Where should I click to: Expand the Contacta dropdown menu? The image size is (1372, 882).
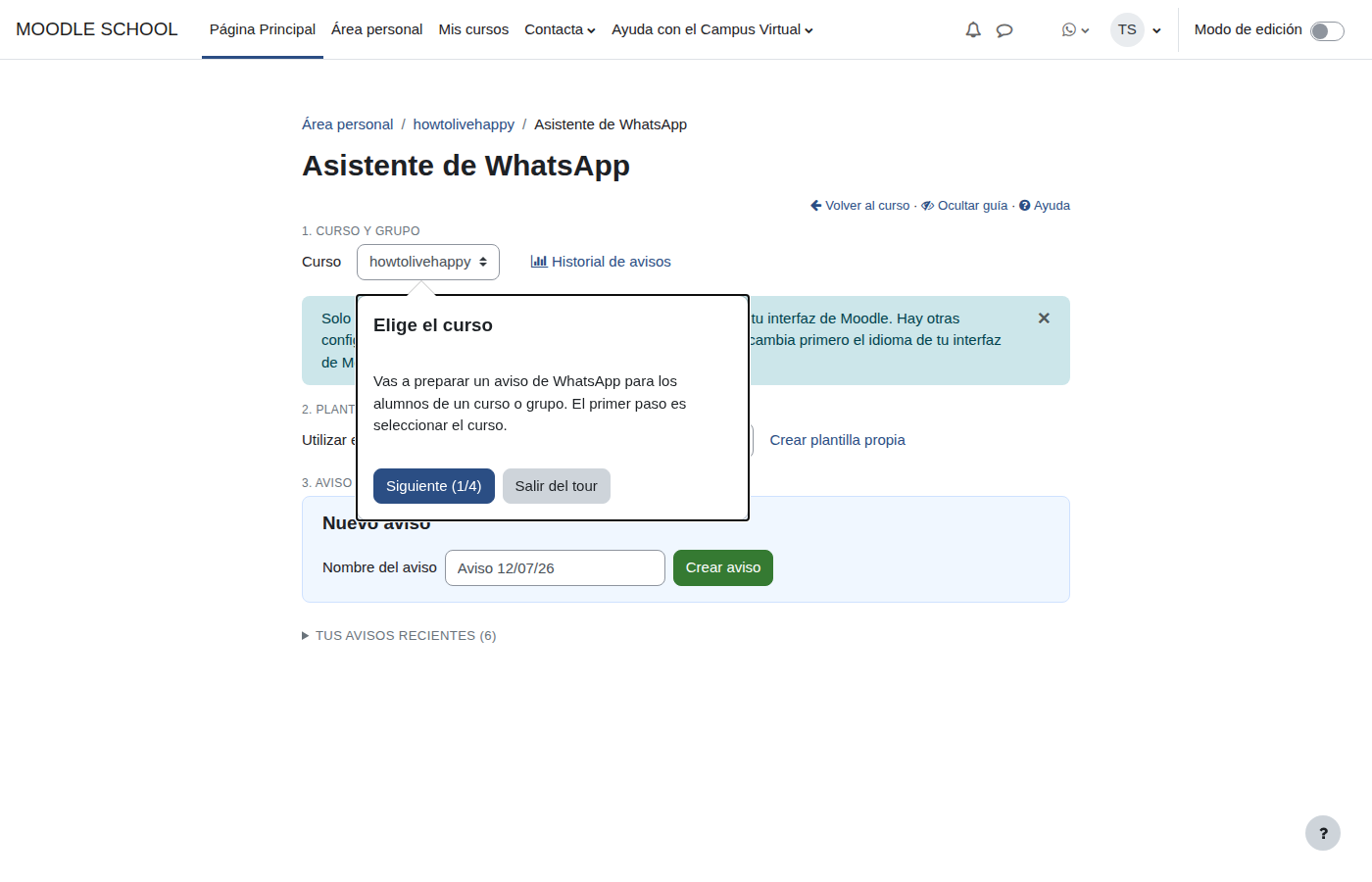pos(560,29)
